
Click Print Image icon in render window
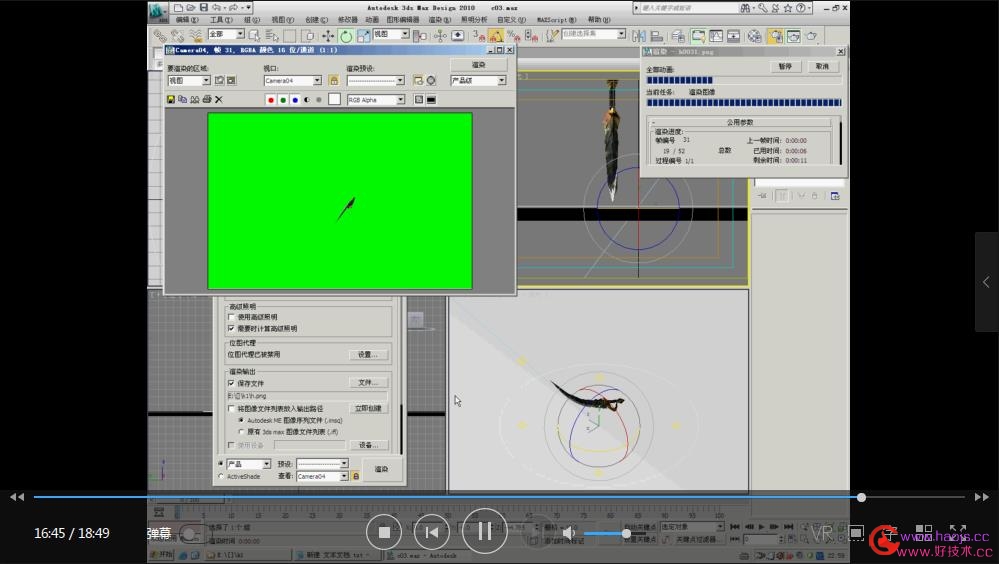pos(207,99)
